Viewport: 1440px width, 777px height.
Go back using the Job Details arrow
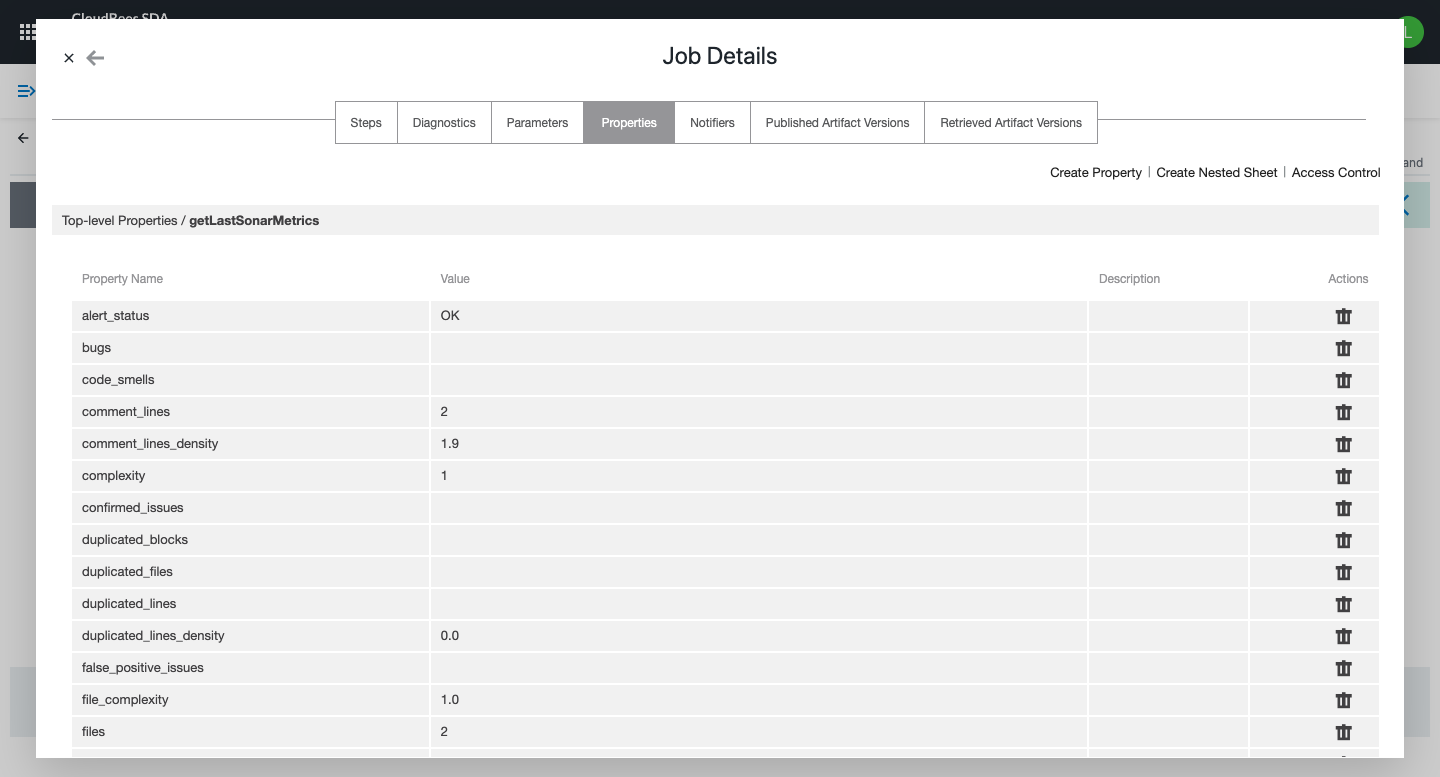coord(95,58)
